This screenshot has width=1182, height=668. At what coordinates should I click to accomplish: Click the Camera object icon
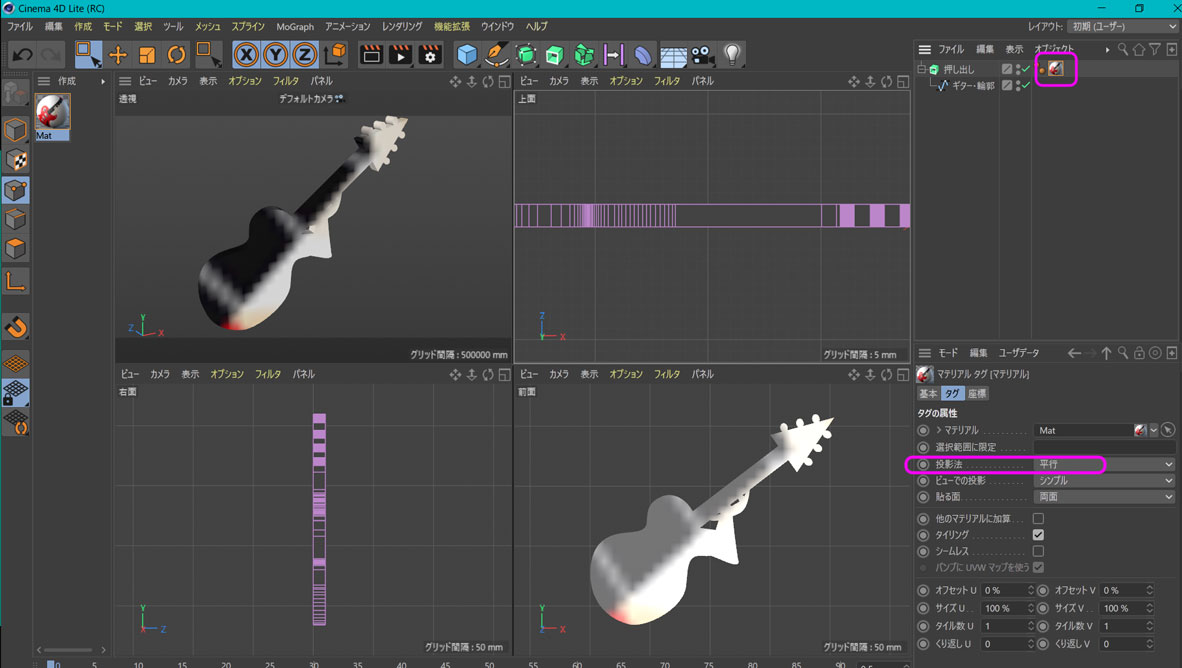tap(703, 55)
